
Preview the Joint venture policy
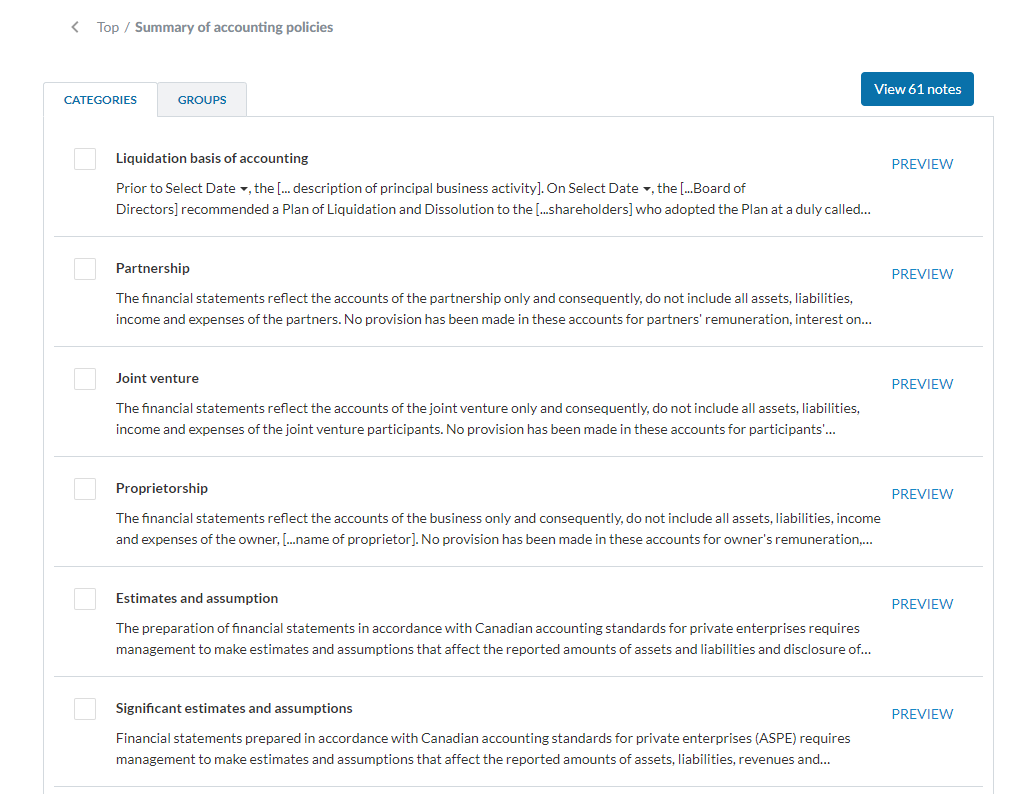[x=922, y=384]
